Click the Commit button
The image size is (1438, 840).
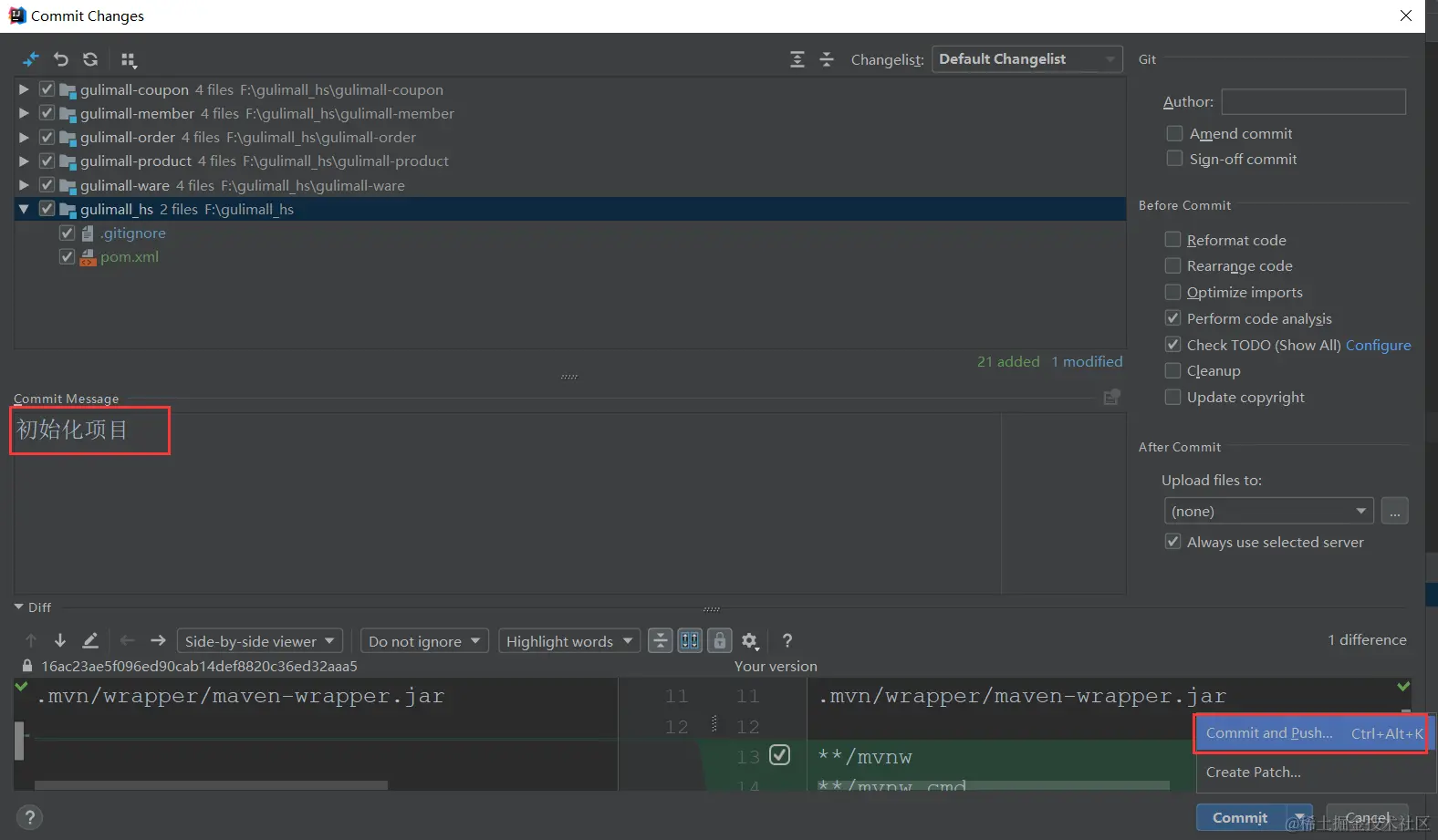coord(1241,817)
